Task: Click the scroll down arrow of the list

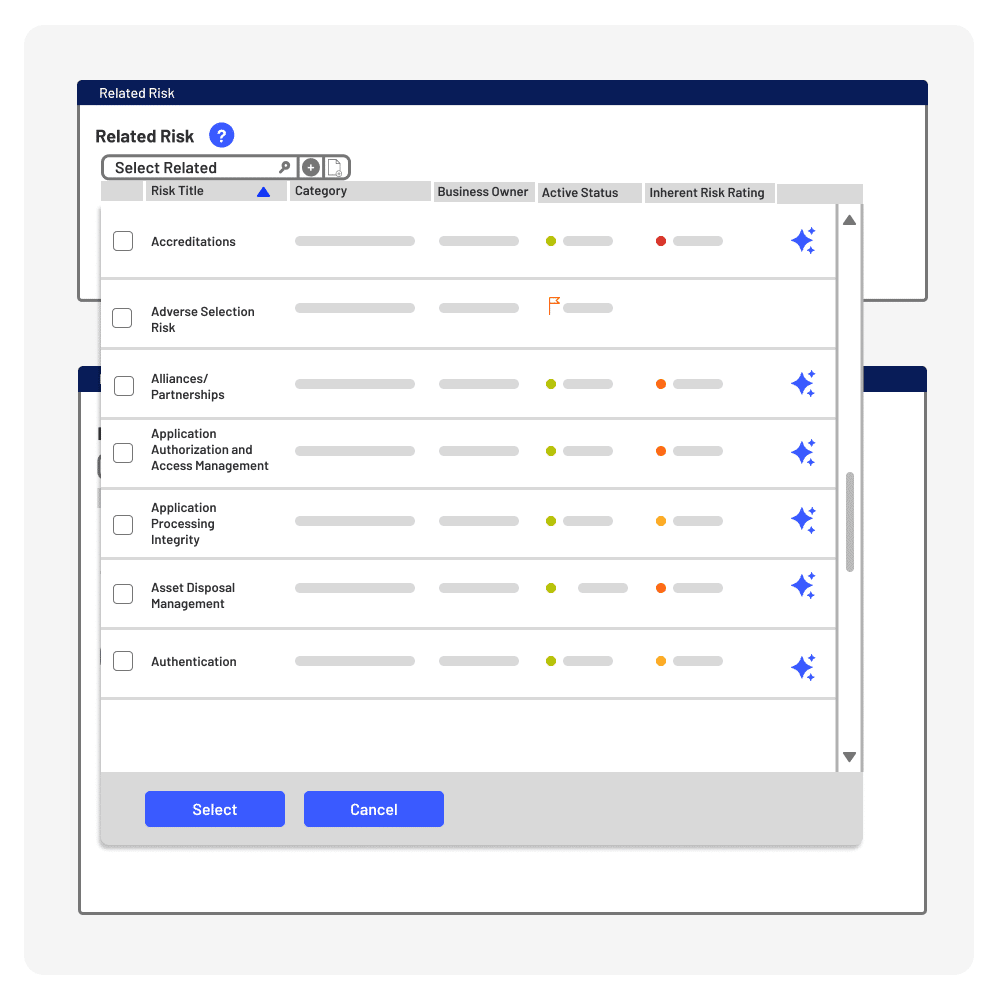Action: [849, 757]
